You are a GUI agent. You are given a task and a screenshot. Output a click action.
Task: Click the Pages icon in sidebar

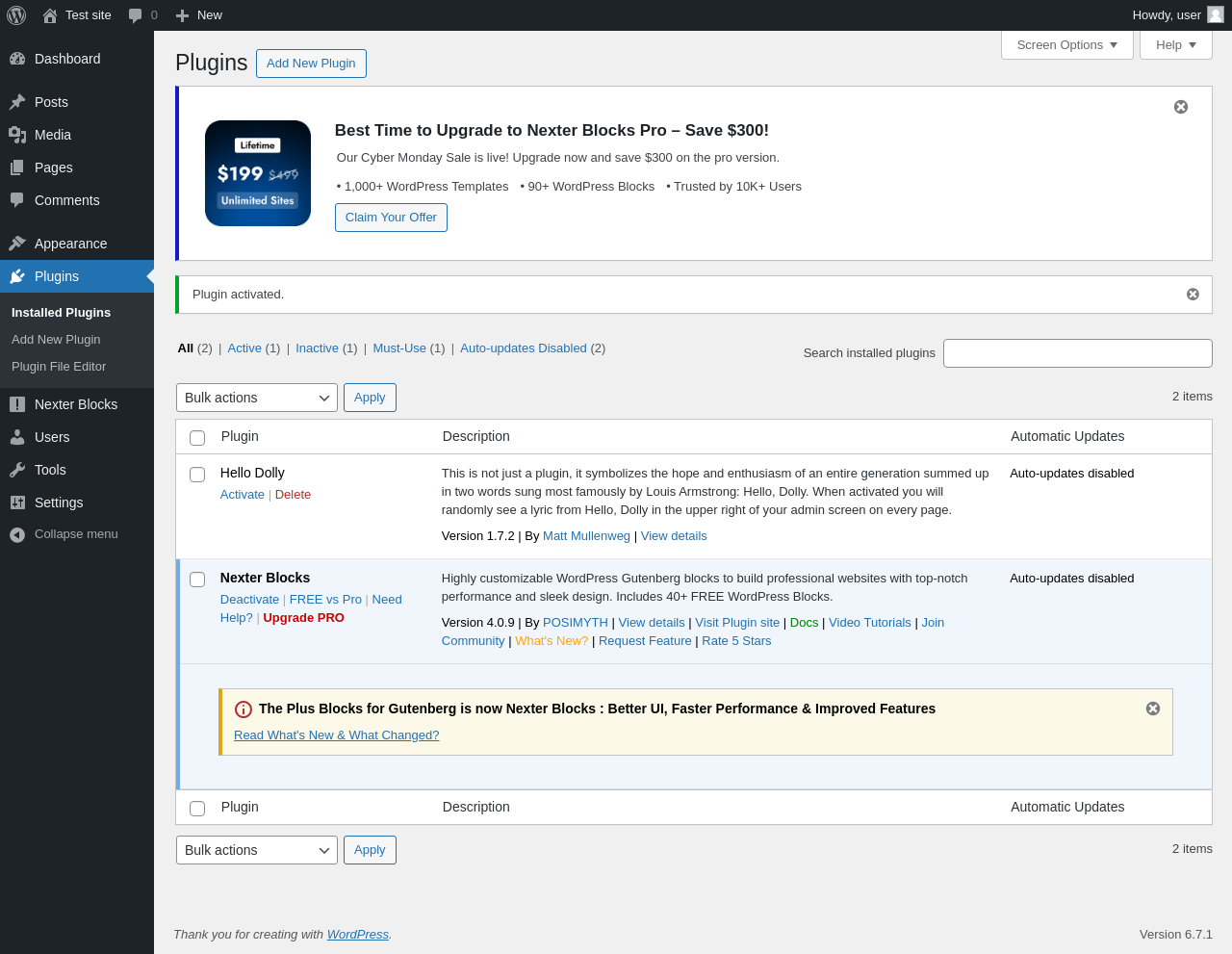[17, 168]
